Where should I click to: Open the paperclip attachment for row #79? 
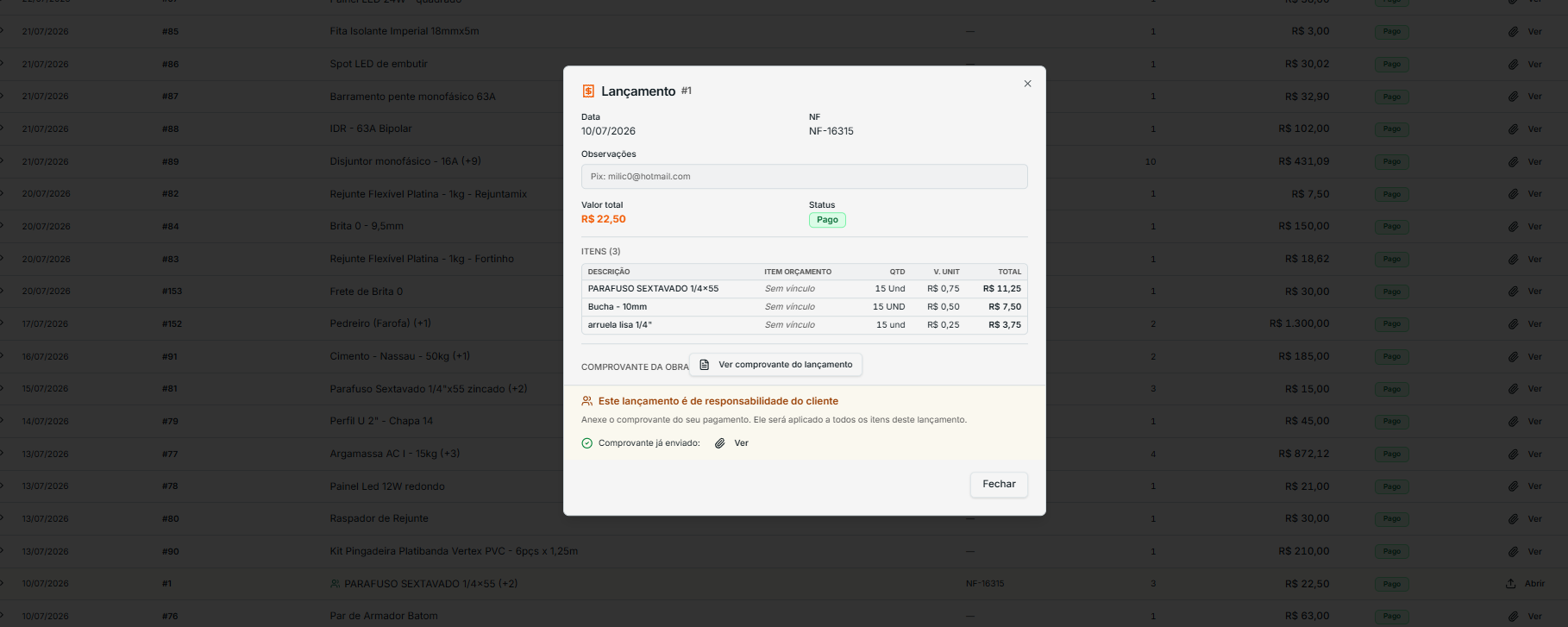(1525, 422)
